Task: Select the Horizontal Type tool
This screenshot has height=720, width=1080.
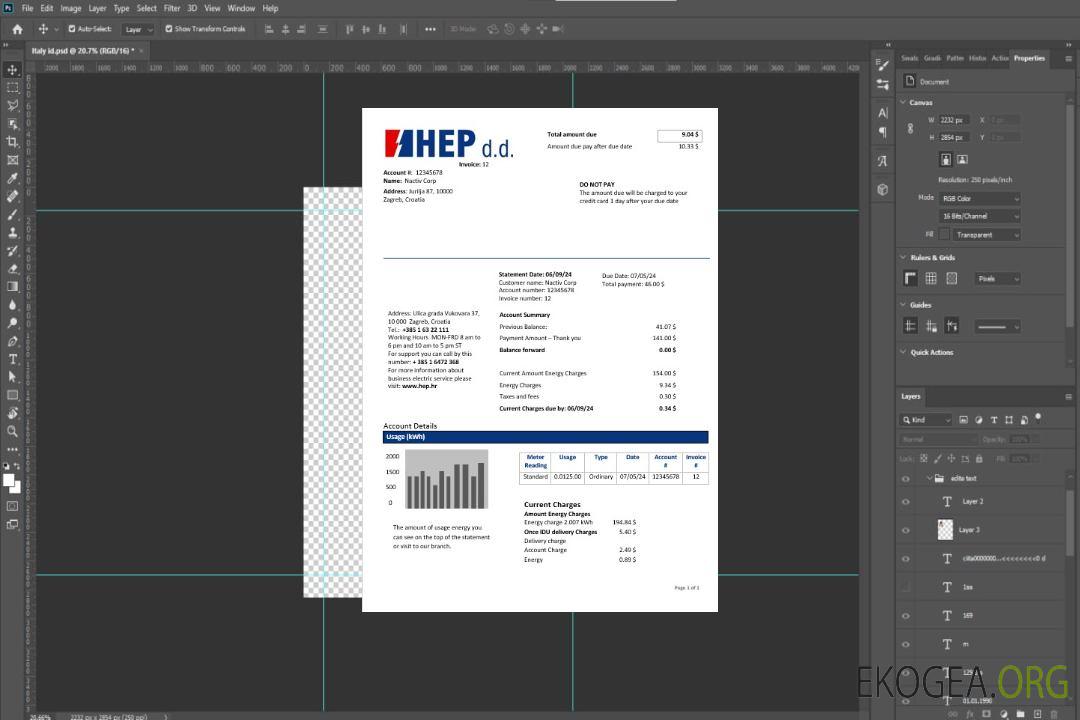Action: pyautogui.click(x=12, y=359)
